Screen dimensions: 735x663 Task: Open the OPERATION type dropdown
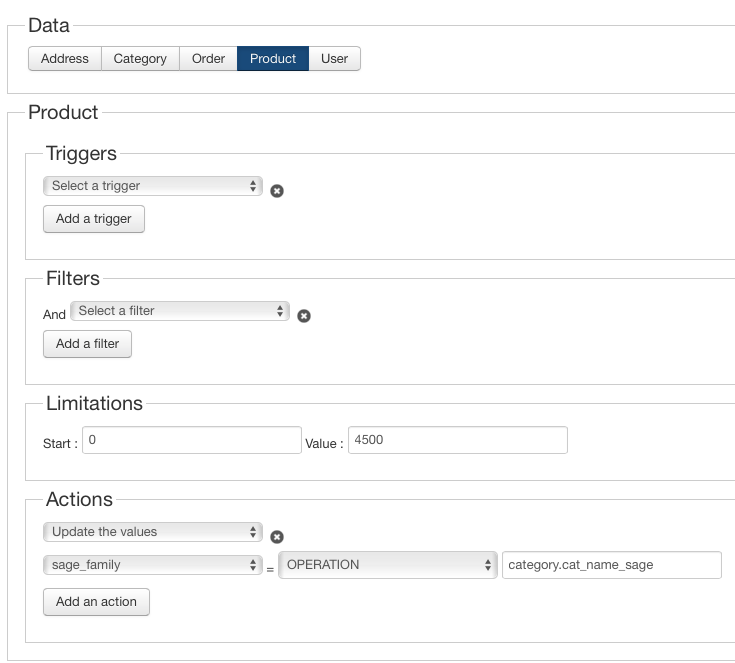(x=388, y=565)
